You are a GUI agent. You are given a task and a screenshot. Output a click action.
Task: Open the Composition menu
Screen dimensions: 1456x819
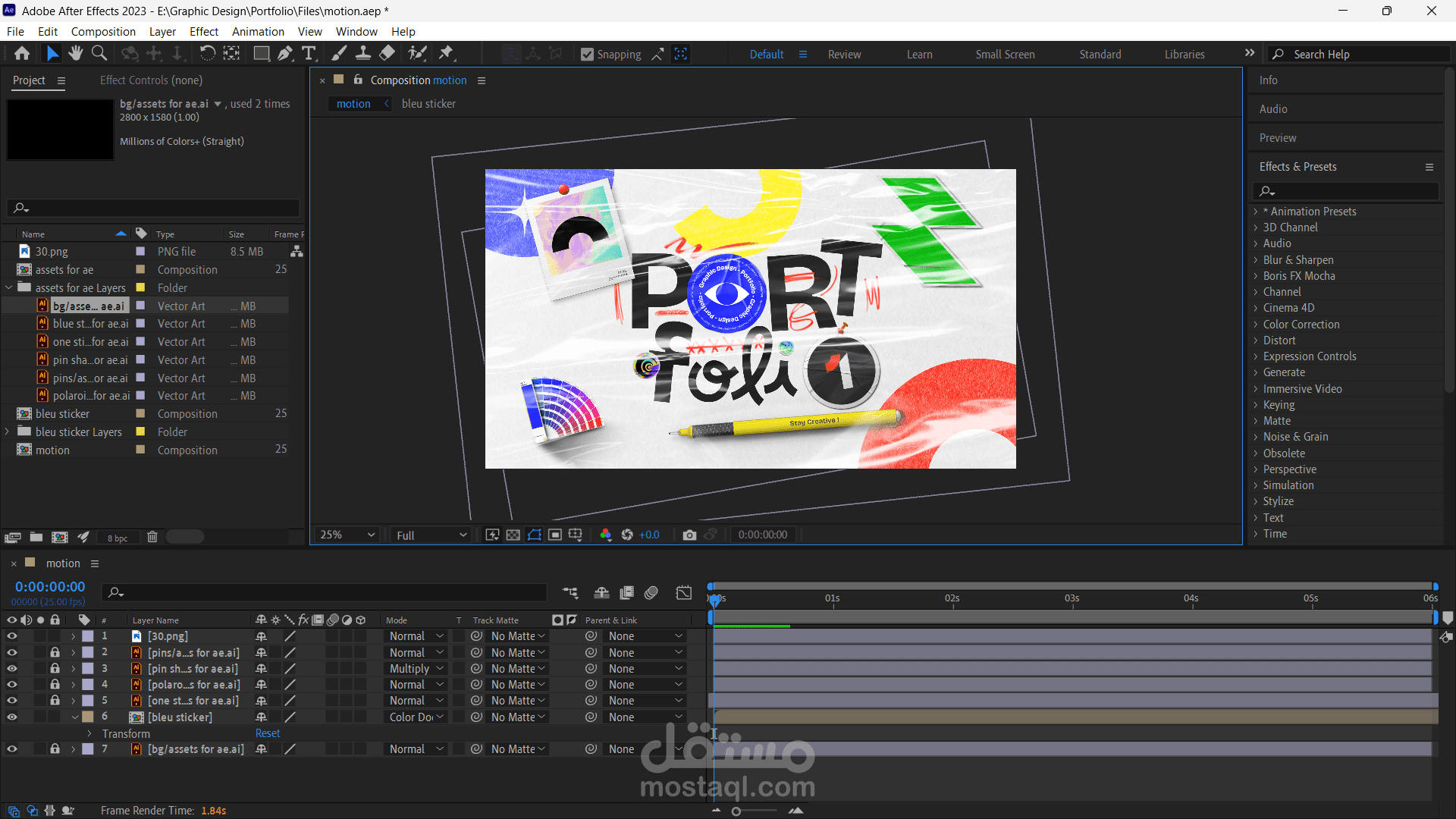(103, 31)
